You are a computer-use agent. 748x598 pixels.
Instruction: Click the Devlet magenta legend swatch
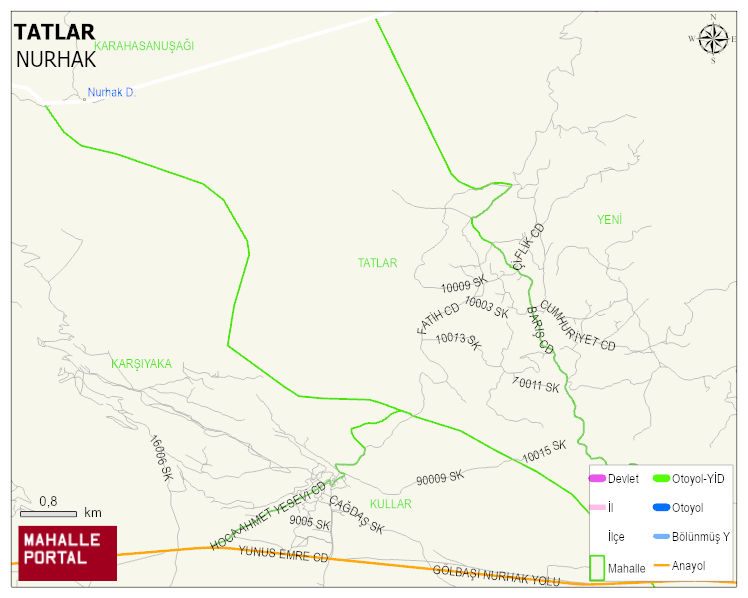click(597, 478)
